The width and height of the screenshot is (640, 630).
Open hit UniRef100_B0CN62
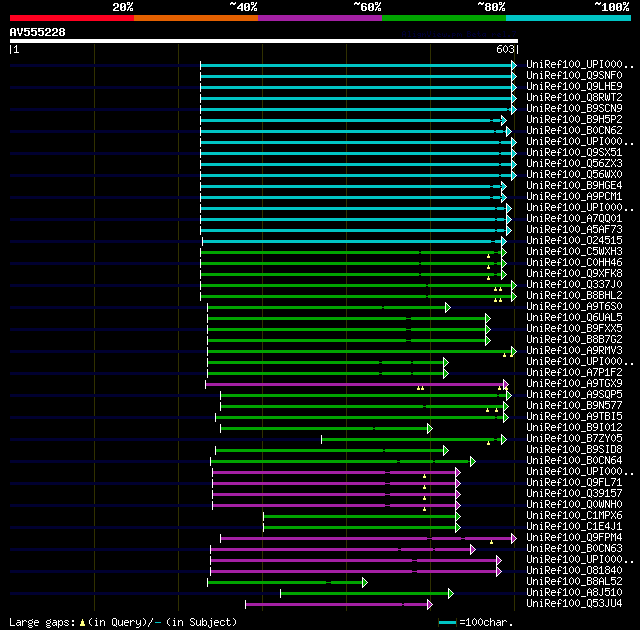click(x=574, y=131)
